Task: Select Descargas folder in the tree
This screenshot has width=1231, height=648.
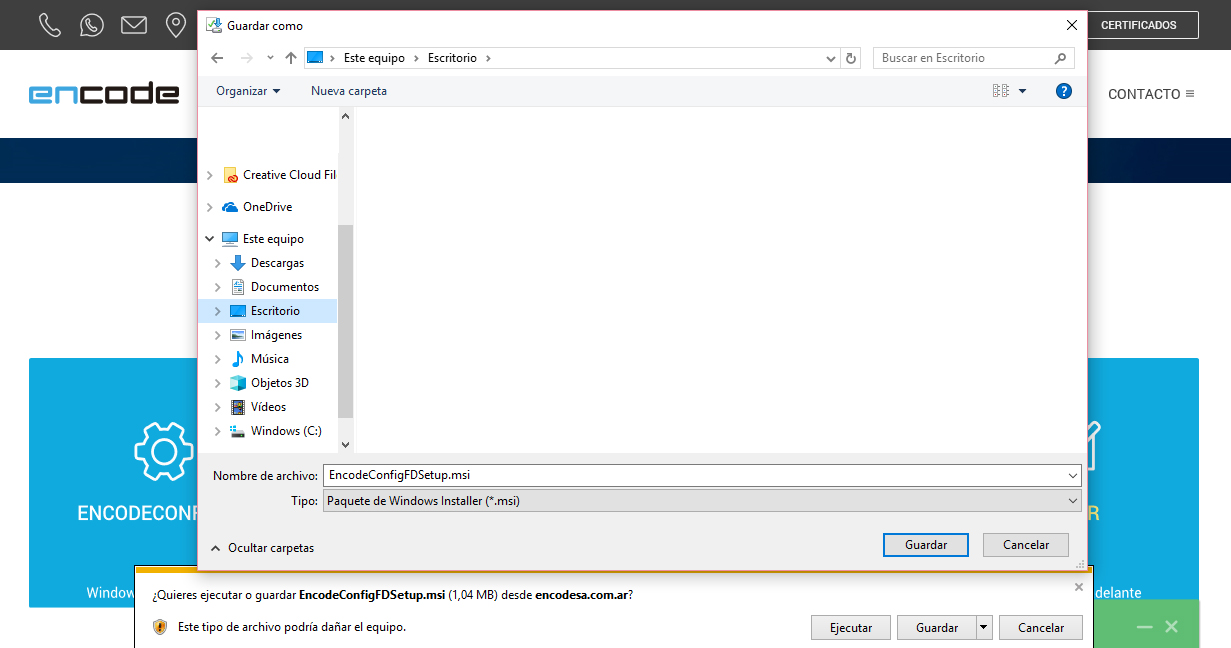Action: [277, 263]
